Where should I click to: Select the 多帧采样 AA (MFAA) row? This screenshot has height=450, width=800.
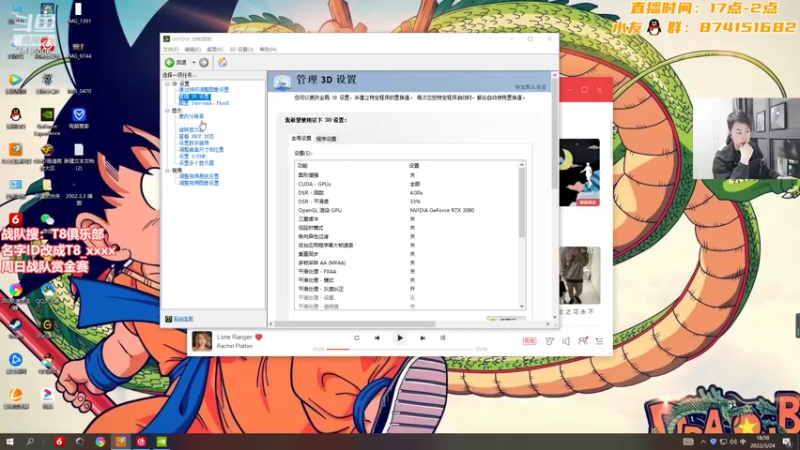pos(407,263)
